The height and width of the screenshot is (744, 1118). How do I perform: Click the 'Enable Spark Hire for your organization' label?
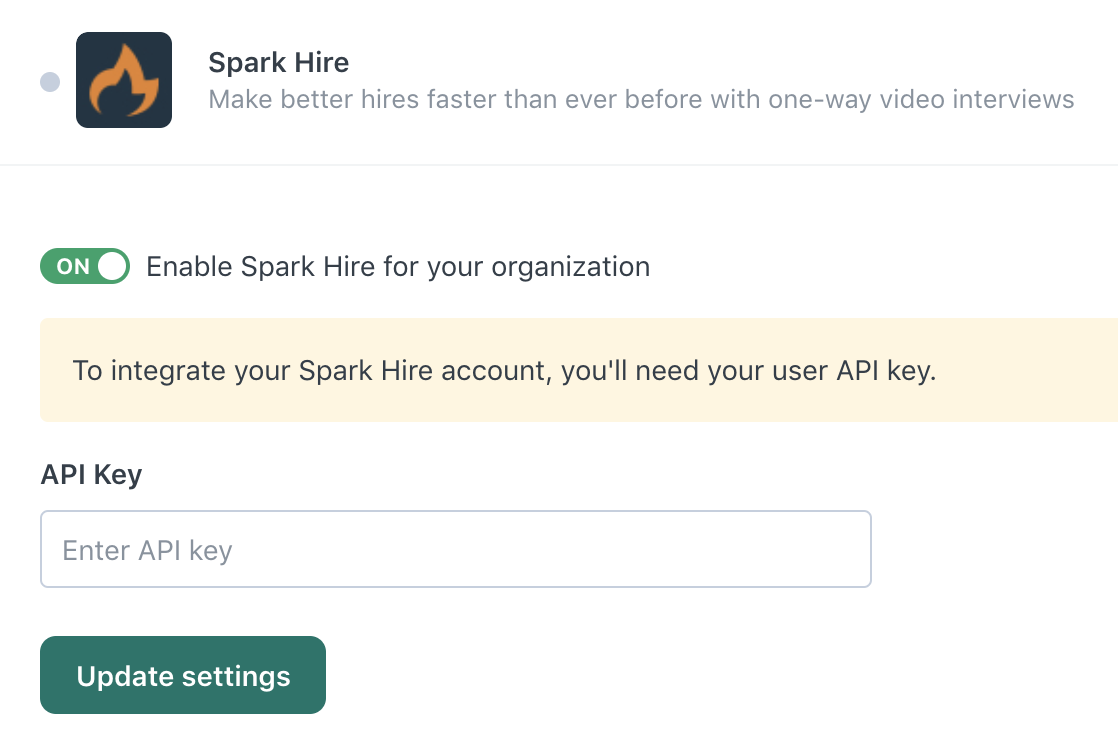pyautogui.click(x=398, y=267)
